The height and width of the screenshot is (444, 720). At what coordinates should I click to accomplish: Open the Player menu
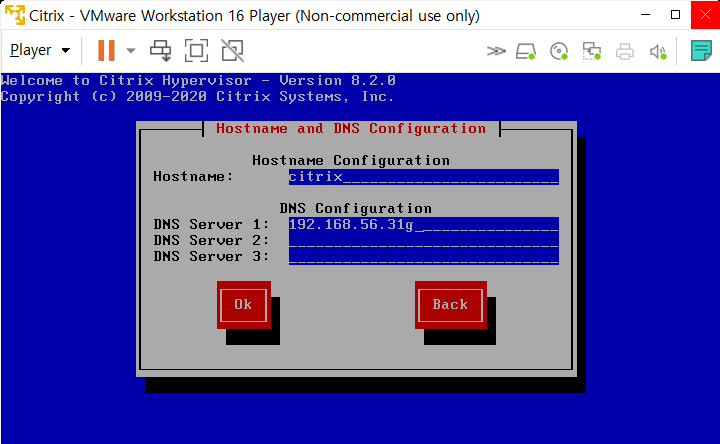pos(40,50)
